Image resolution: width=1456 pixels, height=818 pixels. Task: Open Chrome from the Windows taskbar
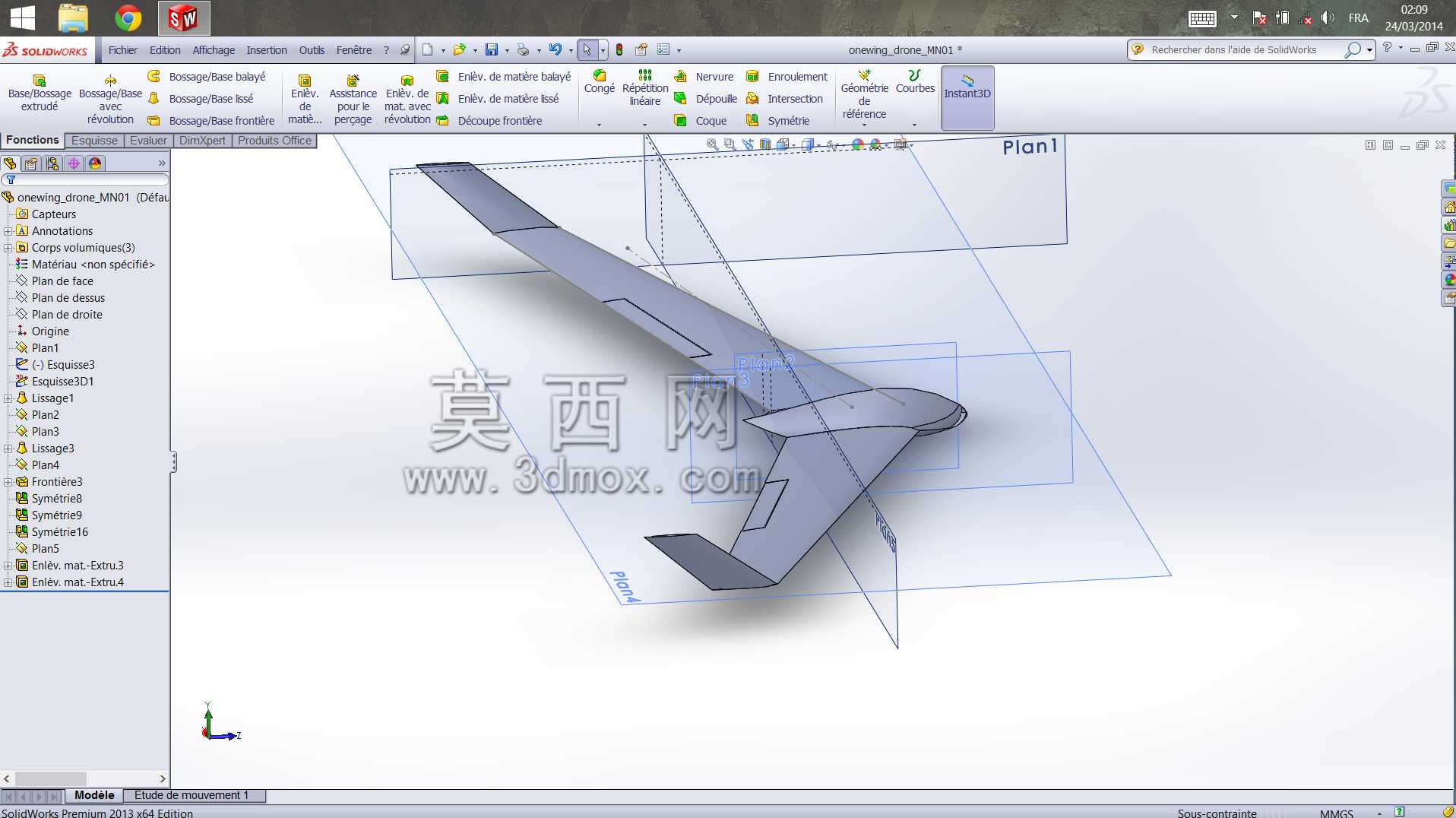tap(128, 17)
